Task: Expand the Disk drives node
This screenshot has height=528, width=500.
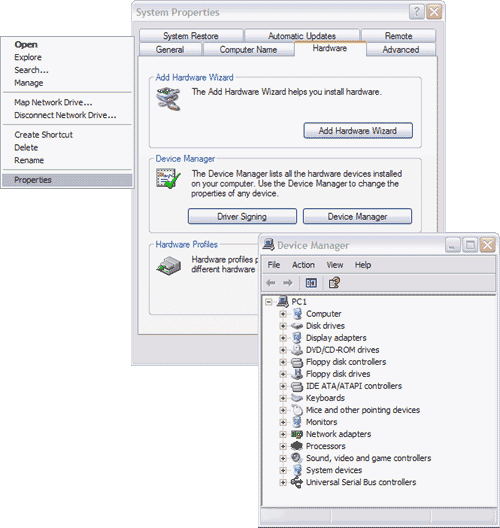Action: click(x=283, y=326)
